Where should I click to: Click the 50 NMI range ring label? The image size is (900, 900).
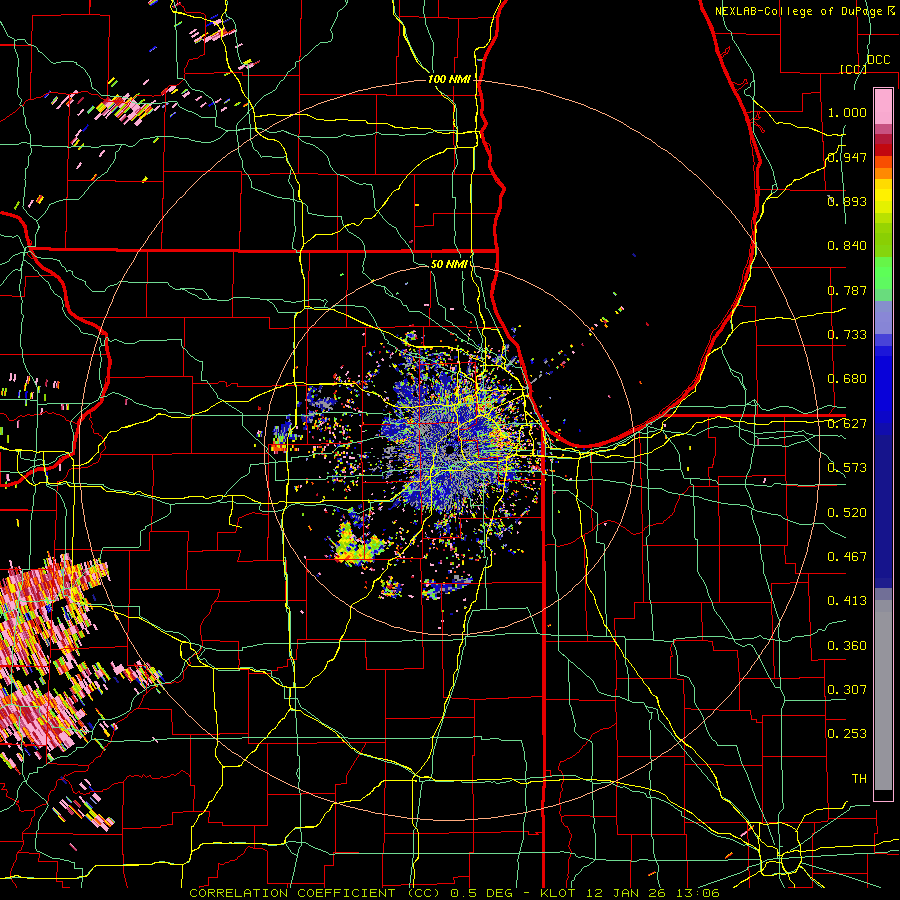(448, 264)
